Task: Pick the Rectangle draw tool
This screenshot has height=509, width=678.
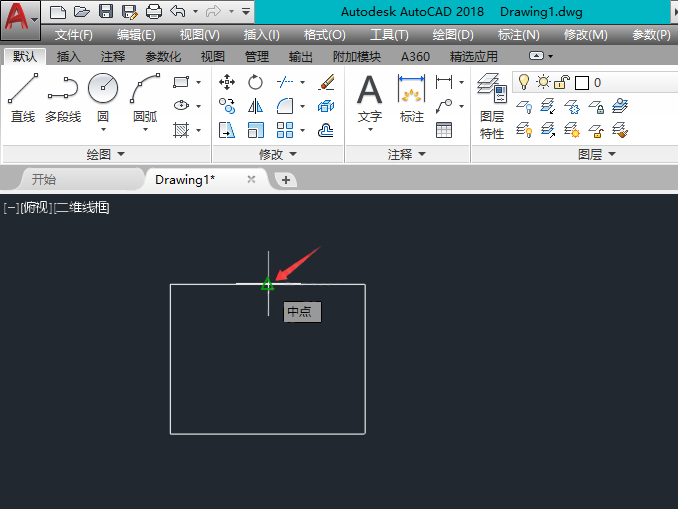Action: 181,82
